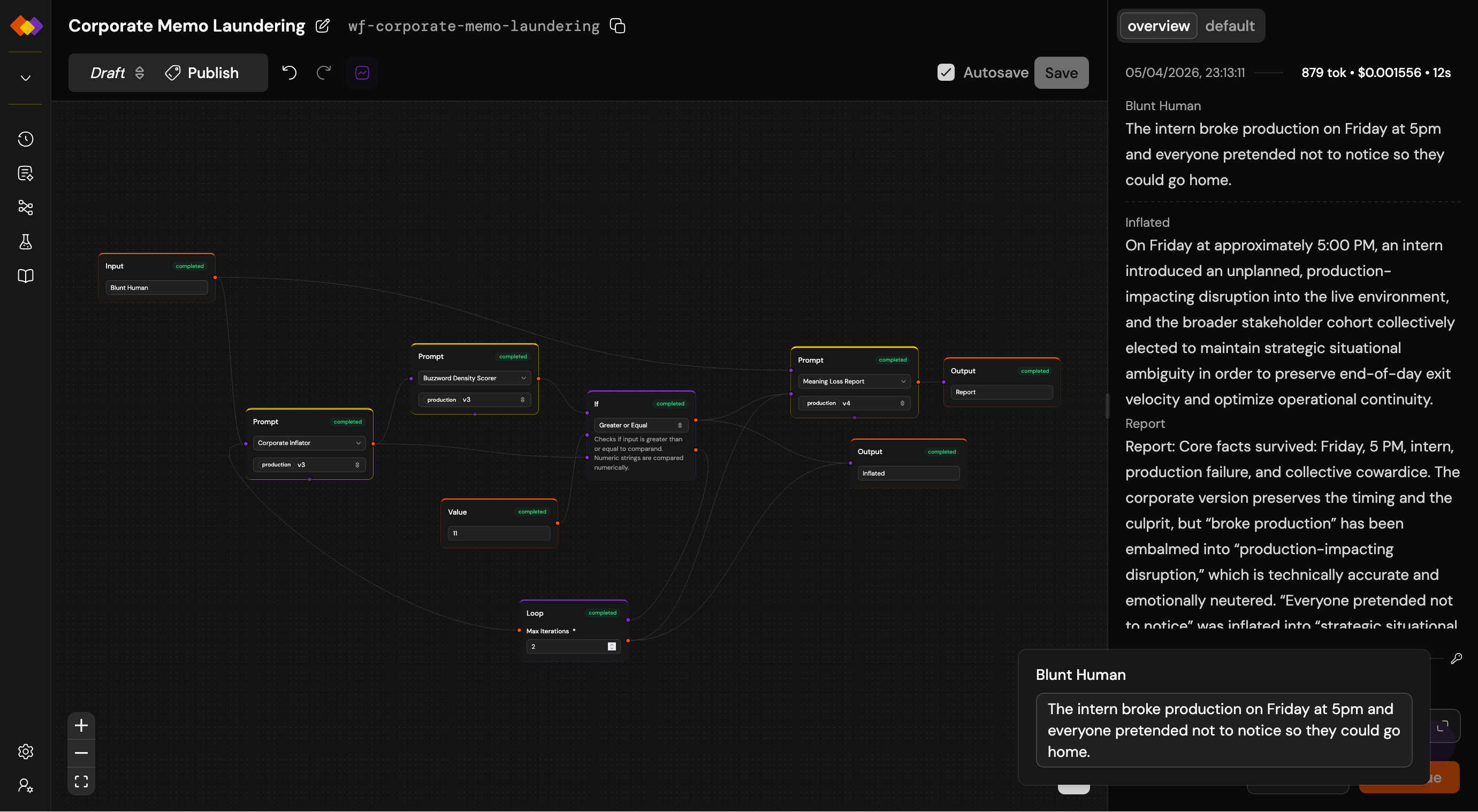The height and width of the screenshot is (812, 1478).
Task: Click the redo arrow icon
Action: 324,72
